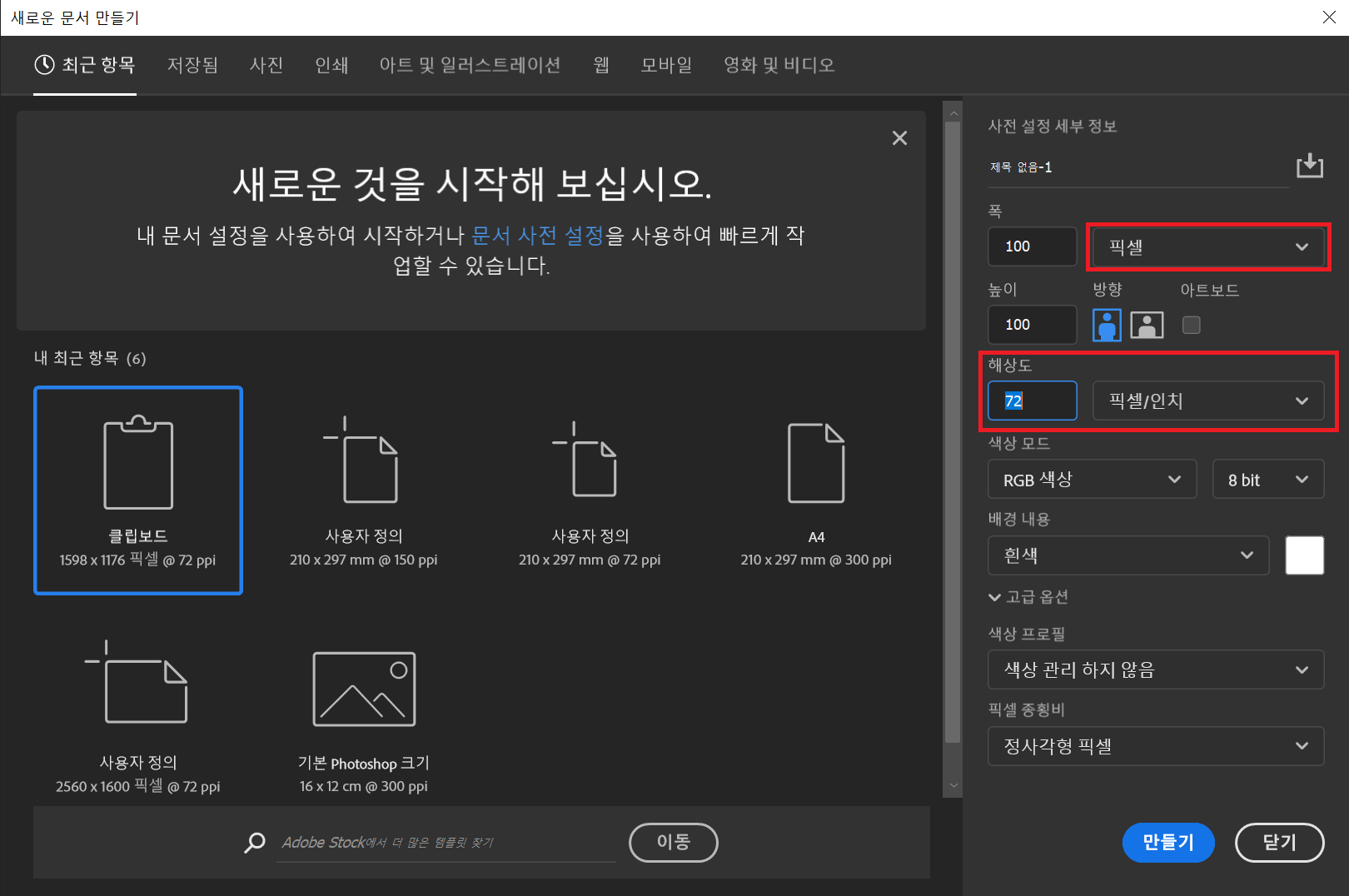The height and width of the screenshot is (896, 1349).
Task: Select portrait orientation icon
Action: click(1107, 325)
